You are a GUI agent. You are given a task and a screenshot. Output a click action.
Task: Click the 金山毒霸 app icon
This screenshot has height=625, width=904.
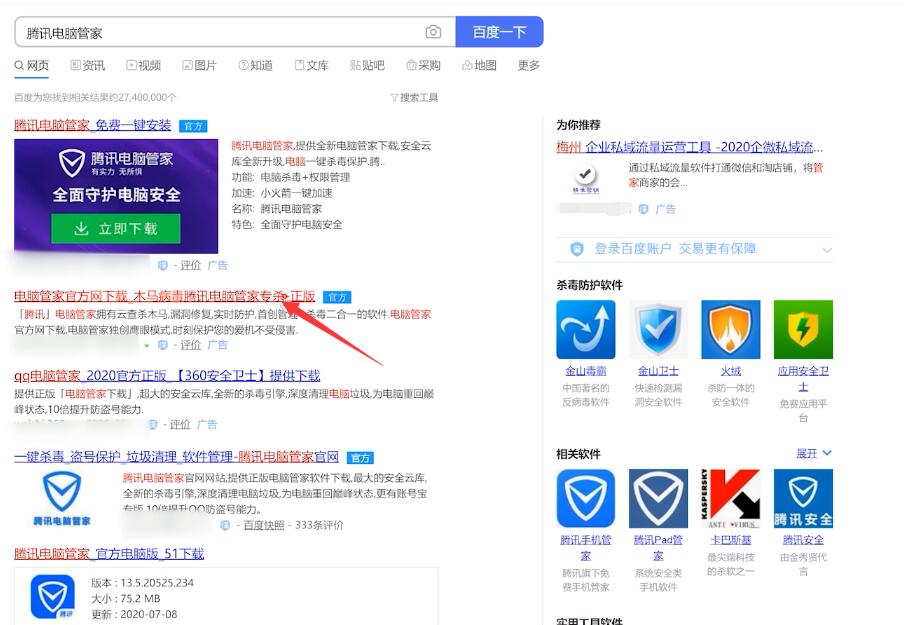pyautogui.click(x=586, y=329)
